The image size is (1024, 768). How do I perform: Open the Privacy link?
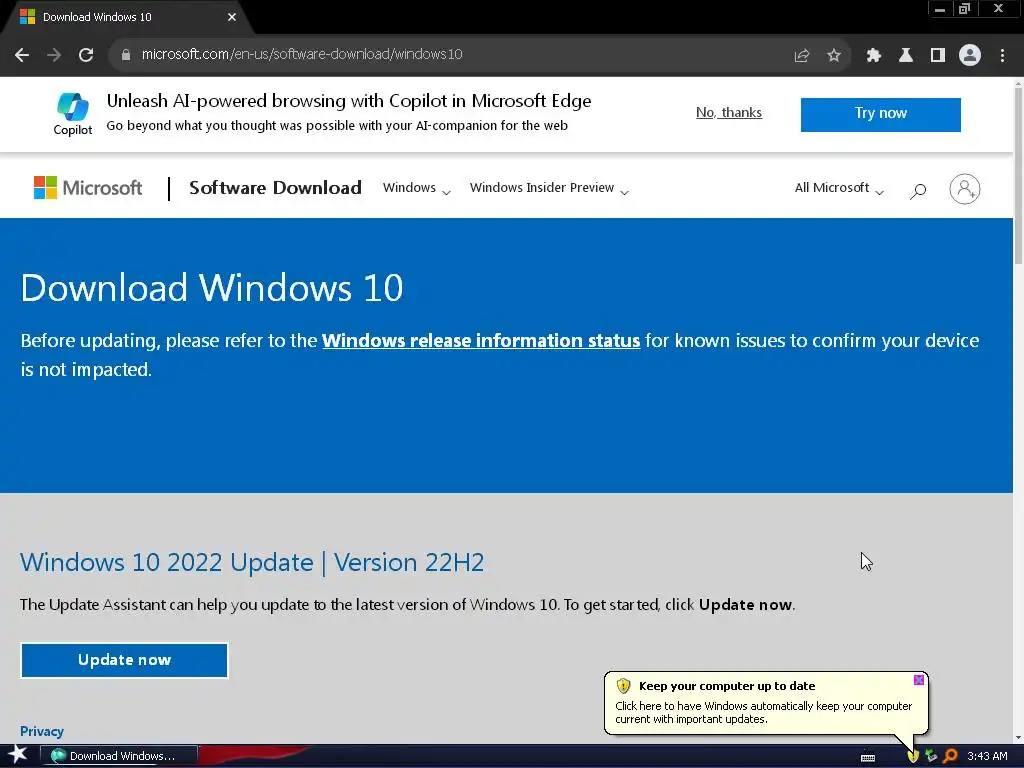(42, 731)
